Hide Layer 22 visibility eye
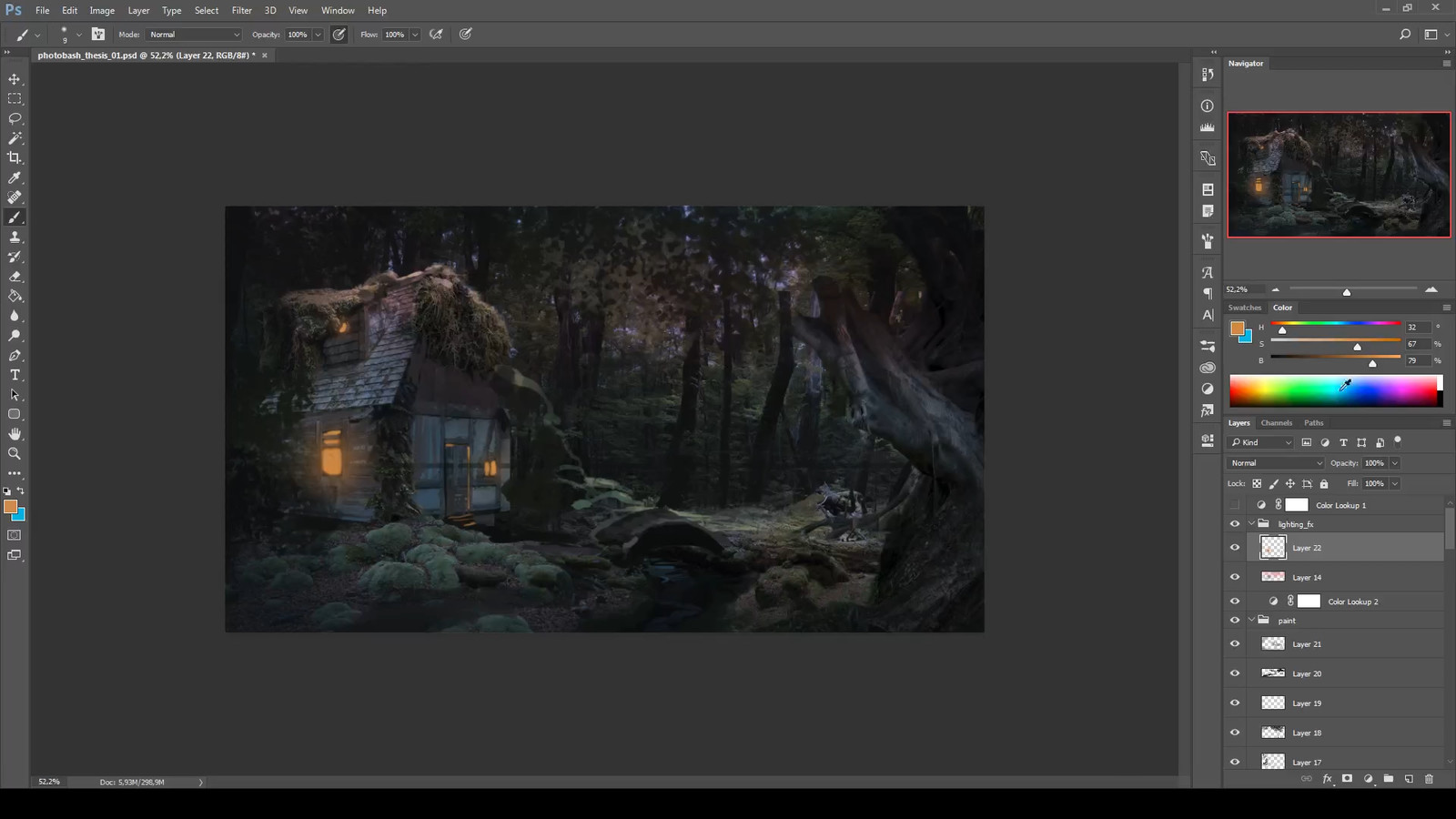The height and width of the screenshot is (819, 1456). pos(1235,548)
